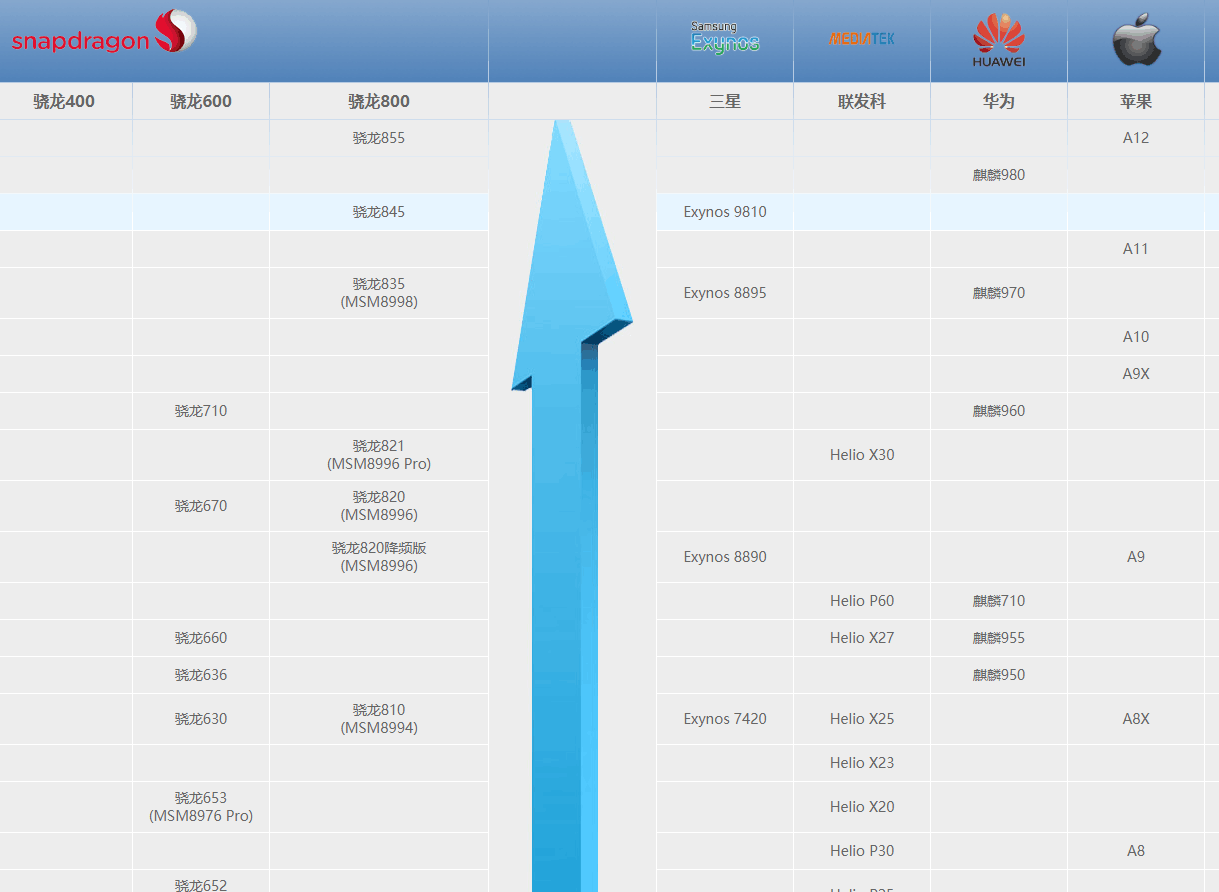Click the 骁龙710 cell
1219x892 pixels.
coord(201,411)
